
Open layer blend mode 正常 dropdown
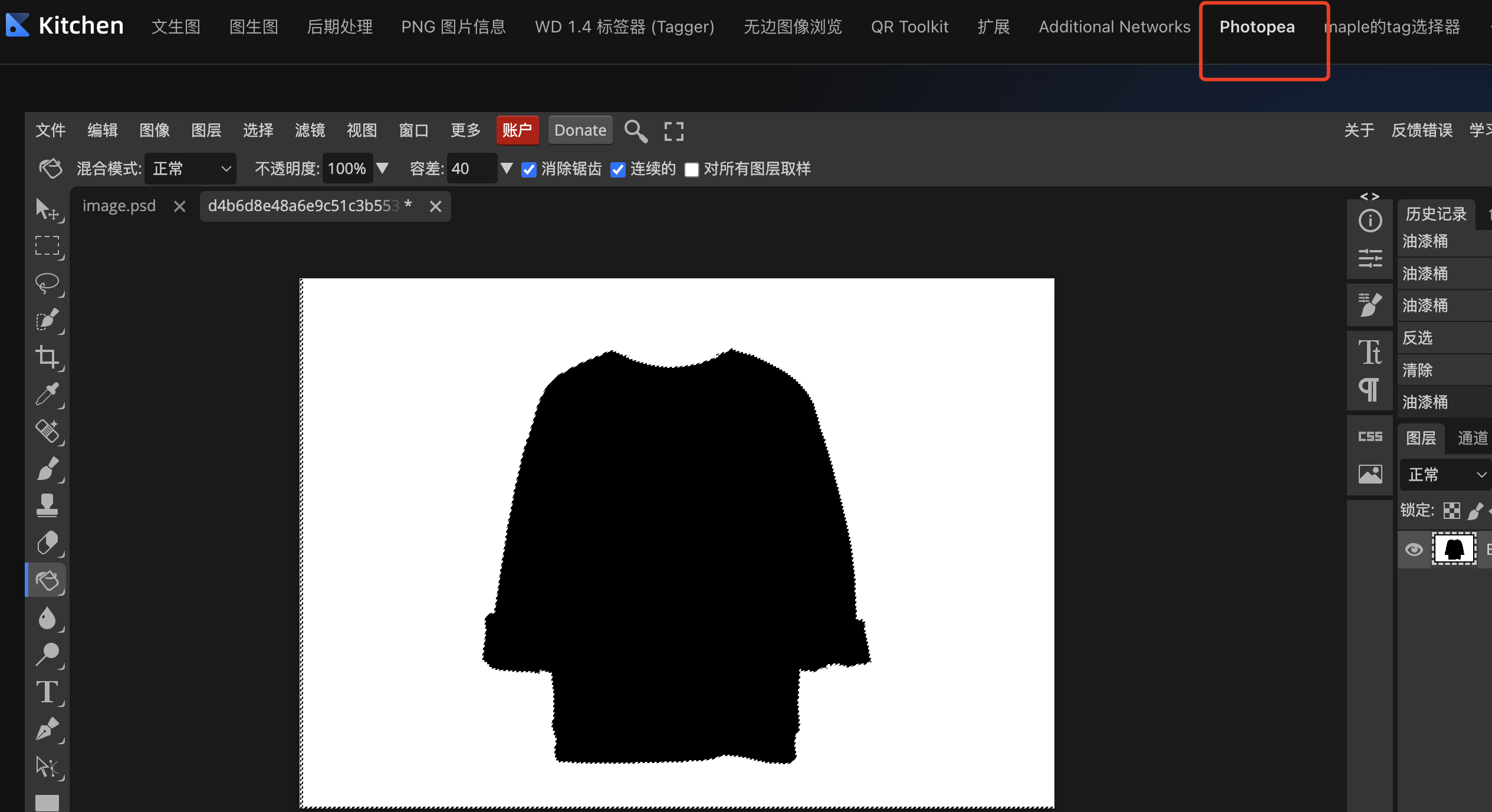point(1445,475)
